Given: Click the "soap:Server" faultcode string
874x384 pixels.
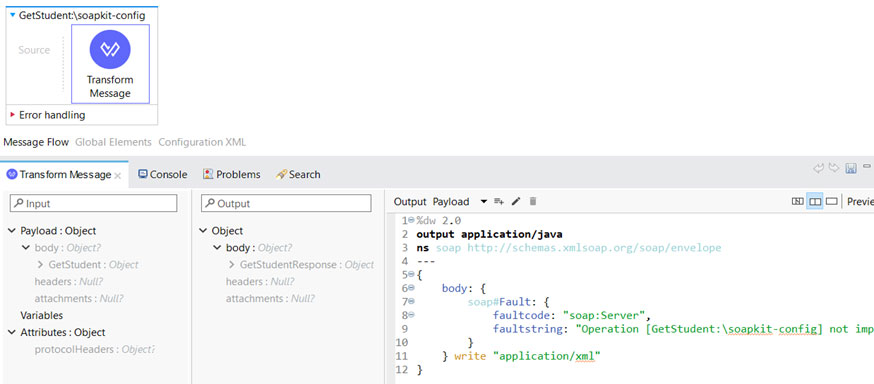Looking at the screenshot, I should click(605, 315).
